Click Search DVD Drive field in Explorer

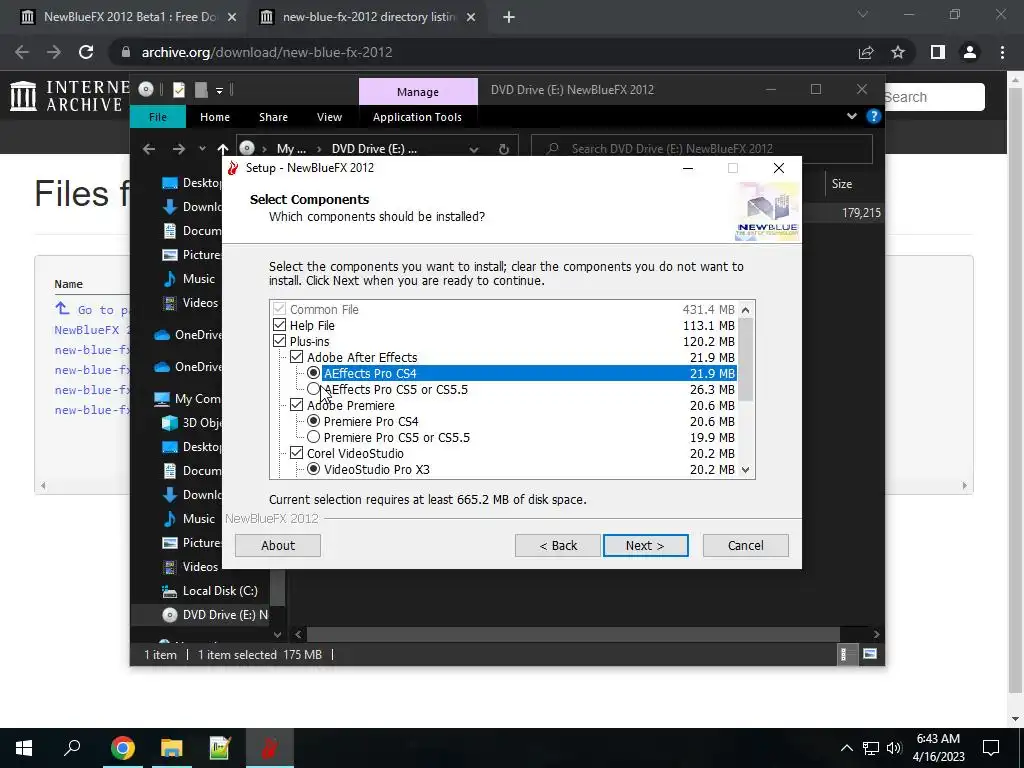click(702, 149)
